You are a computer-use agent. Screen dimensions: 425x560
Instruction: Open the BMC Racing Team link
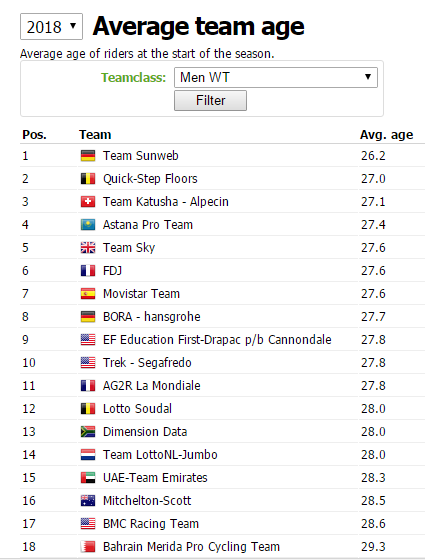151,524
